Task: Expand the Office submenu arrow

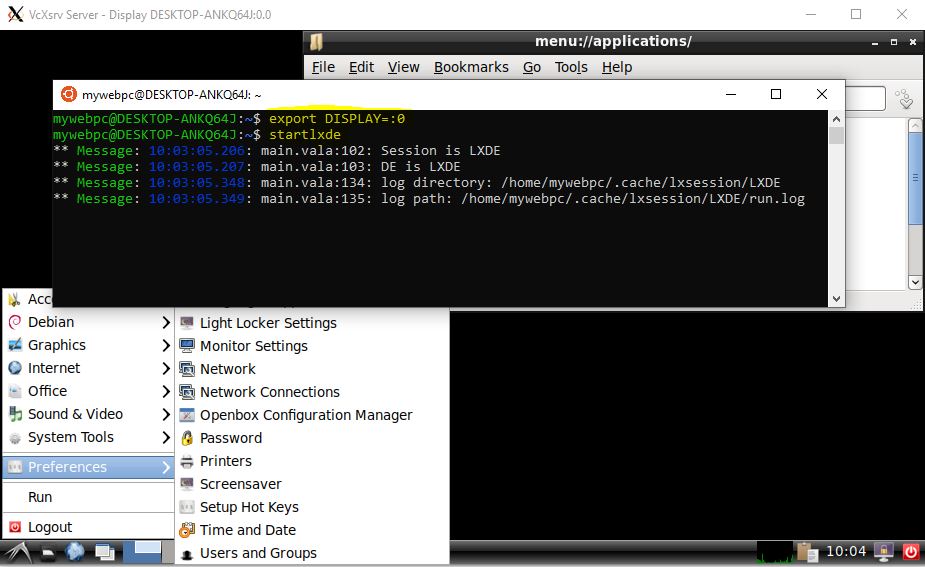Action: click(x=166, y=391)
